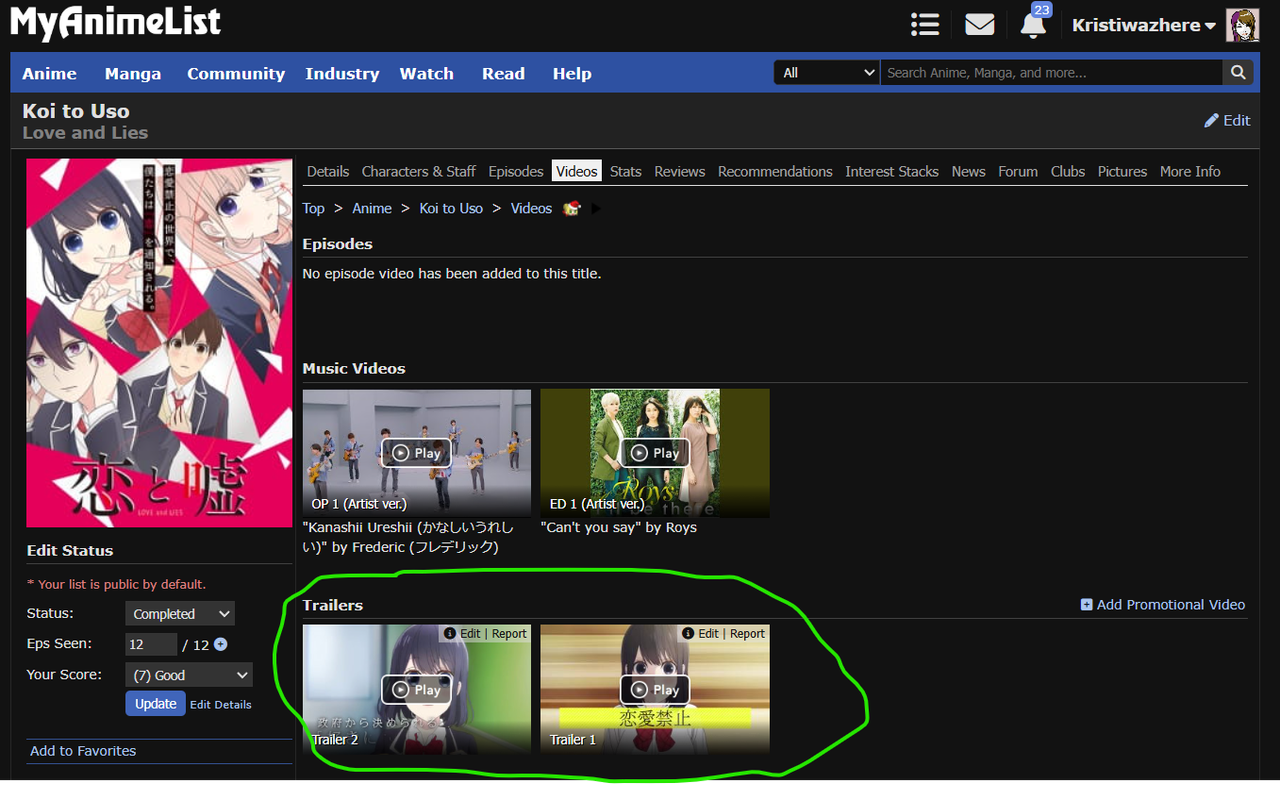Click Report on Trailer 1

(747, 633)
